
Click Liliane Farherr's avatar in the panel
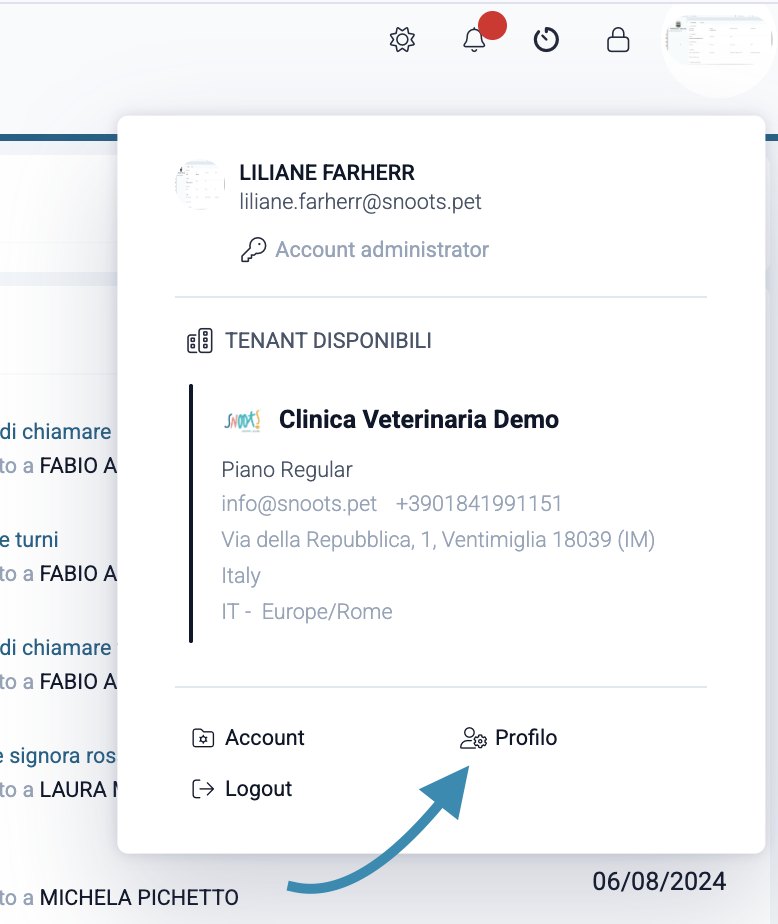point(200,185)
